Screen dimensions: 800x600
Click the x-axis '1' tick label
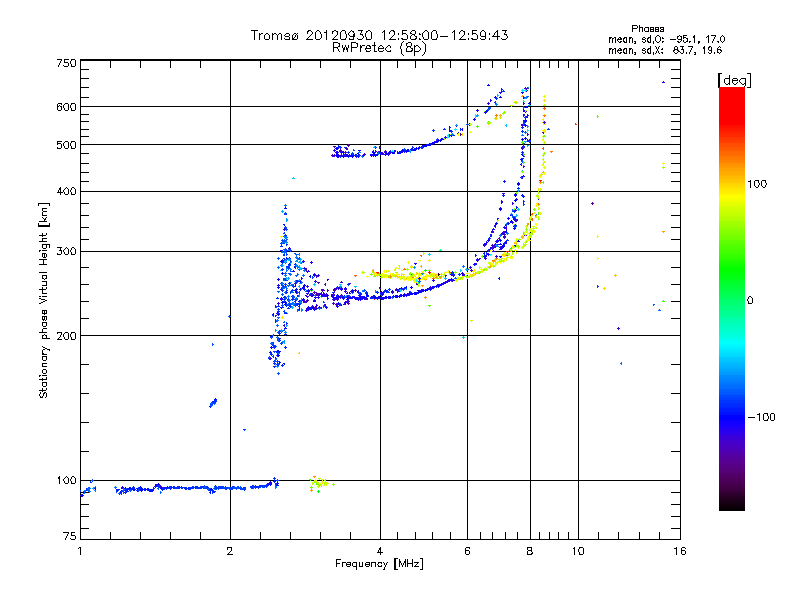click(80, 551)
